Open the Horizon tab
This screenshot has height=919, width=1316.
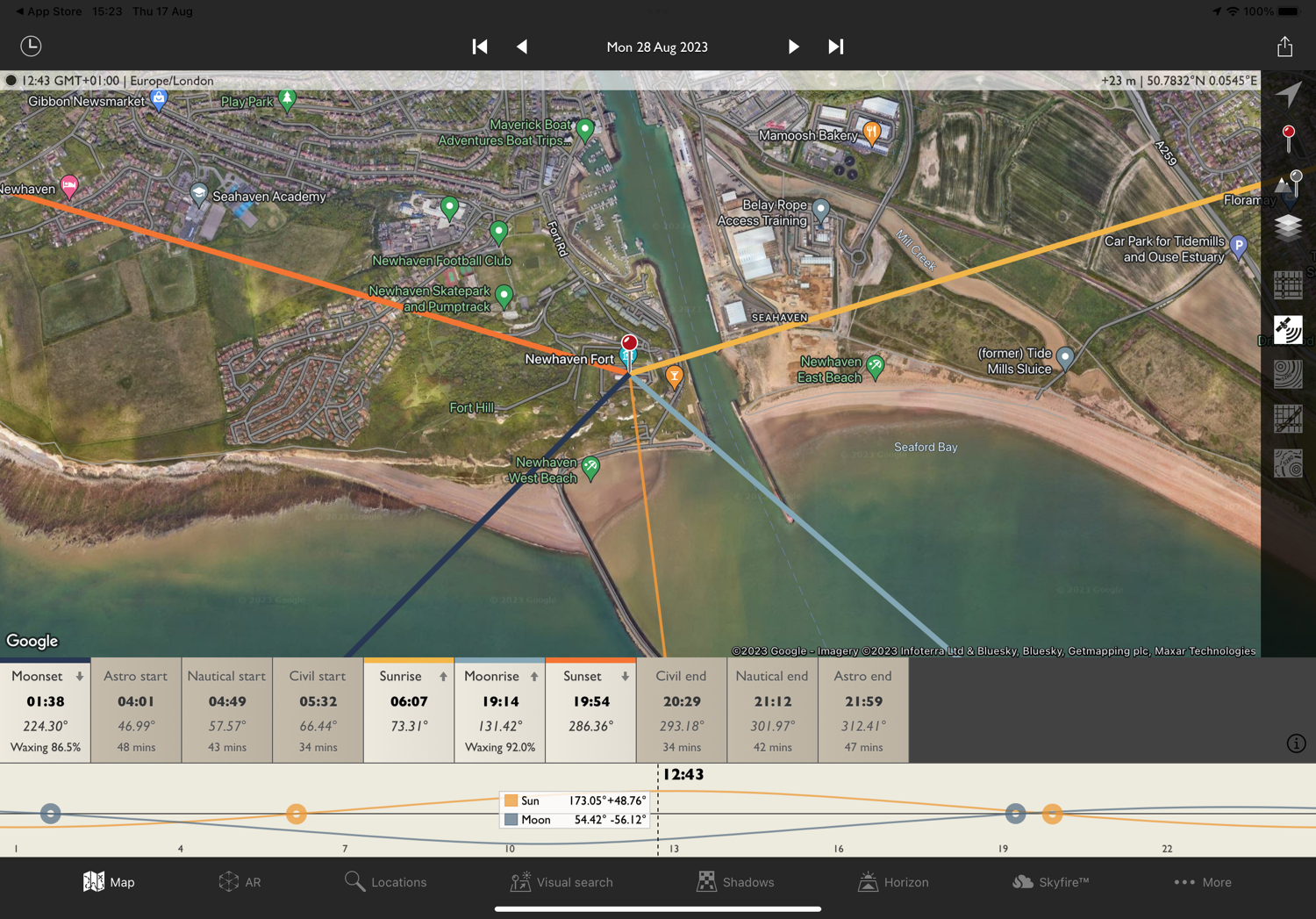[893, 882]
